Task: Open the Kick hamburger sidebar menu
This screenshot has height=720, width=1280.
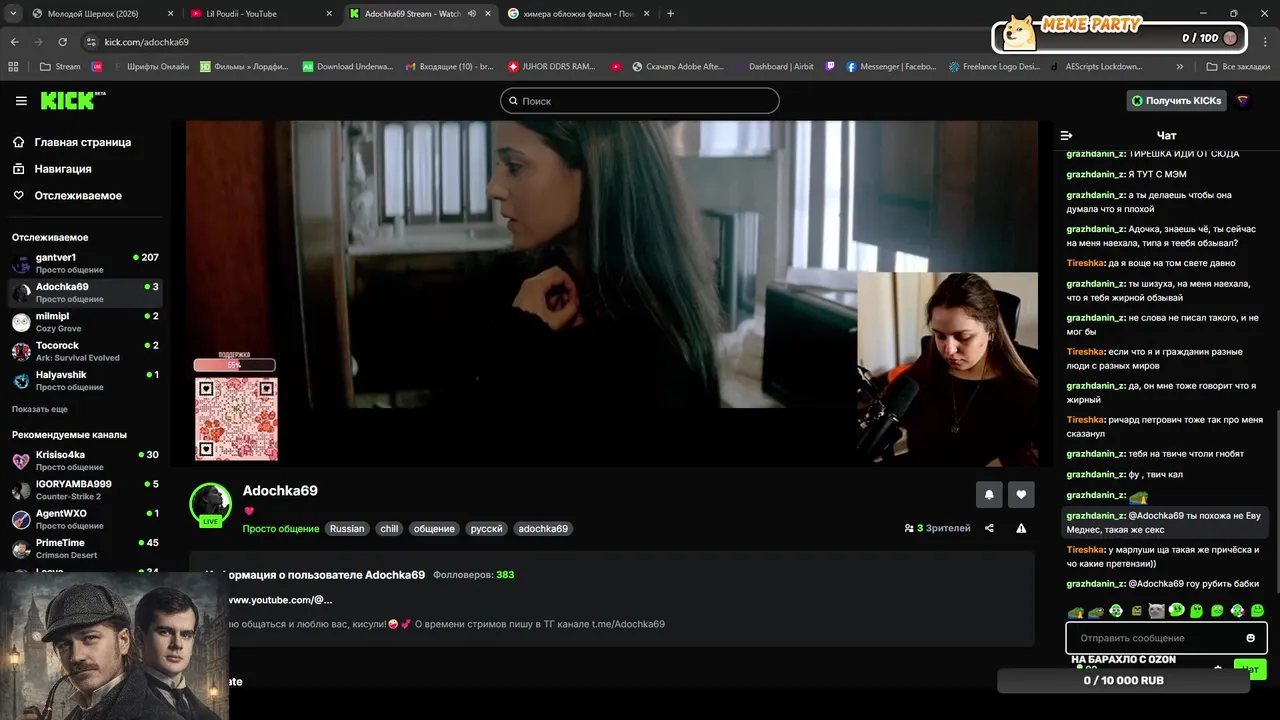Action: coord(21,101)
